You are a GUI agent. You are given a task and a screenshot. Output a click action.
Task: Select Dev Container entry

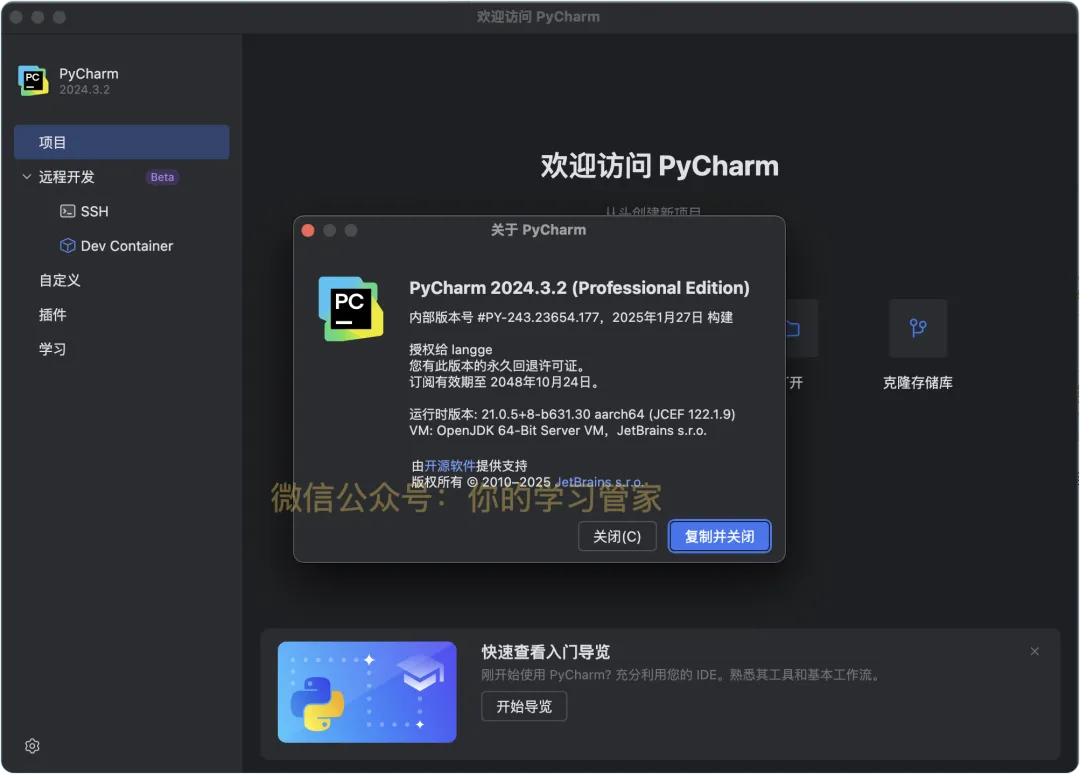tap(127, 246)
